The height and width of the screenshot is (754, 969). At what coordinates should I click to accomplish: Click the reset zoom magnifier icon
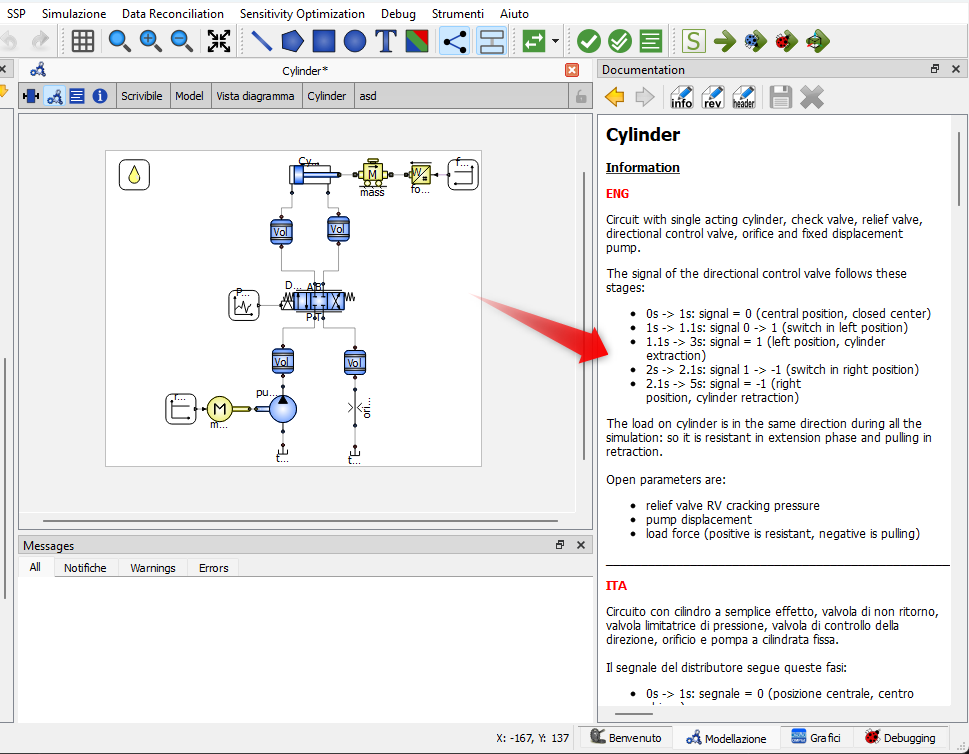click(x=119, y=41)
